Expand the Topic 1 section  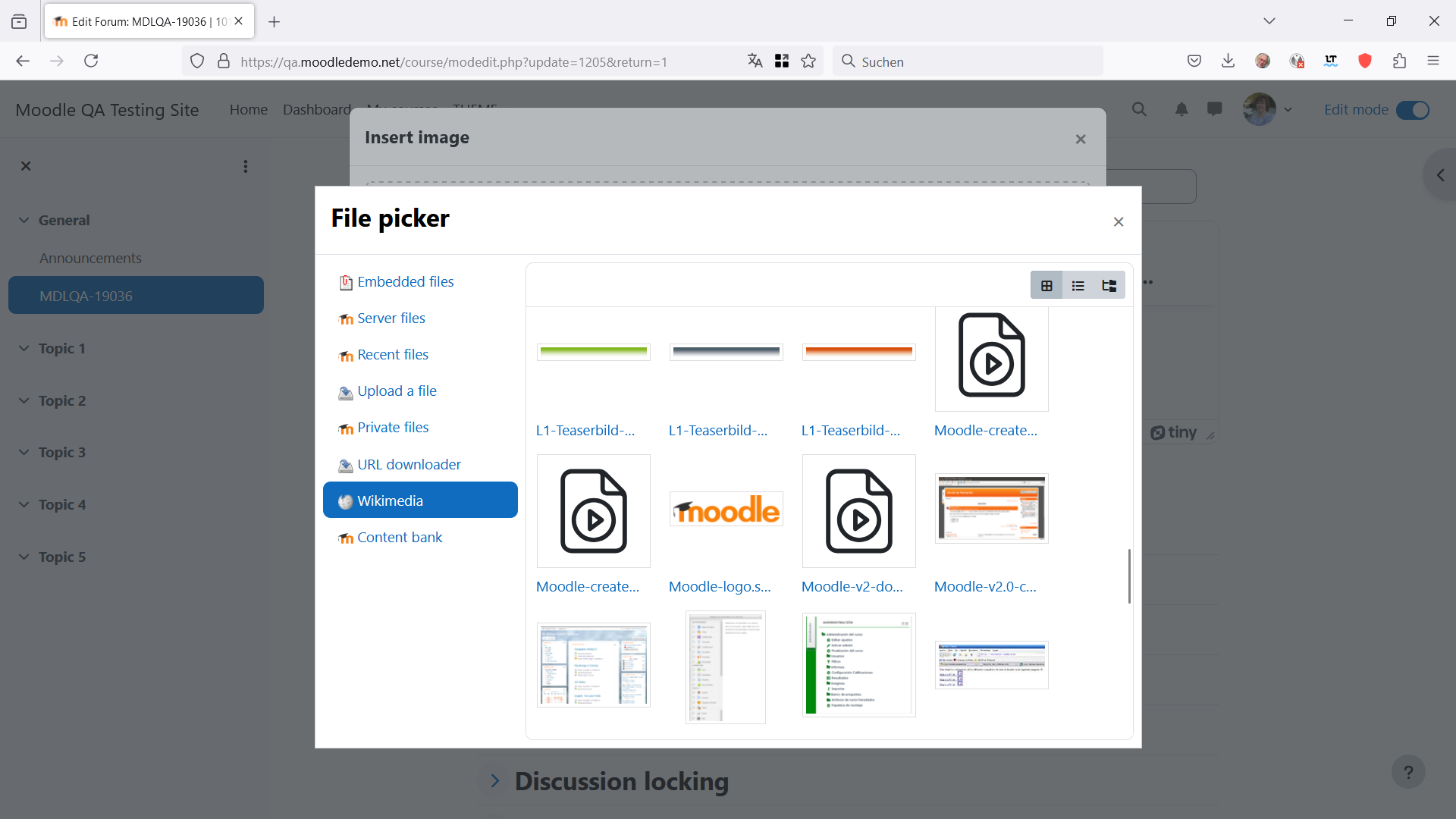[24, 348]
